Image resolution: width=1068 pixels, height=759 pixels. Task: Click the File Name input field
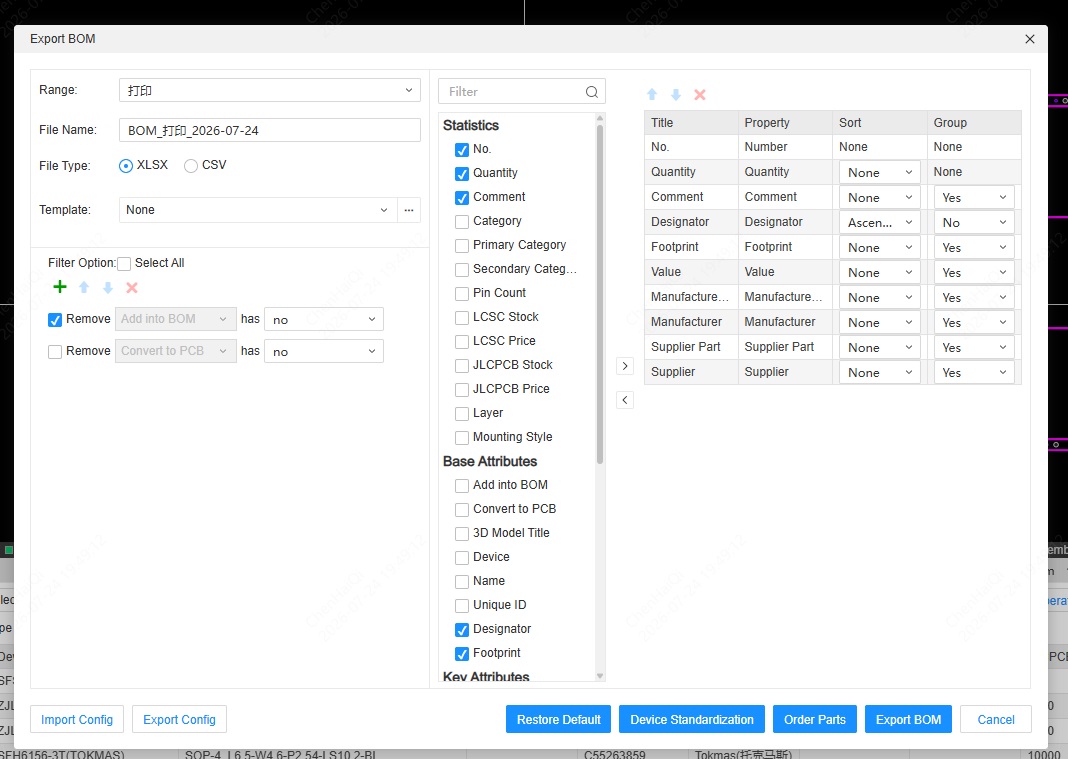point(270,130)
